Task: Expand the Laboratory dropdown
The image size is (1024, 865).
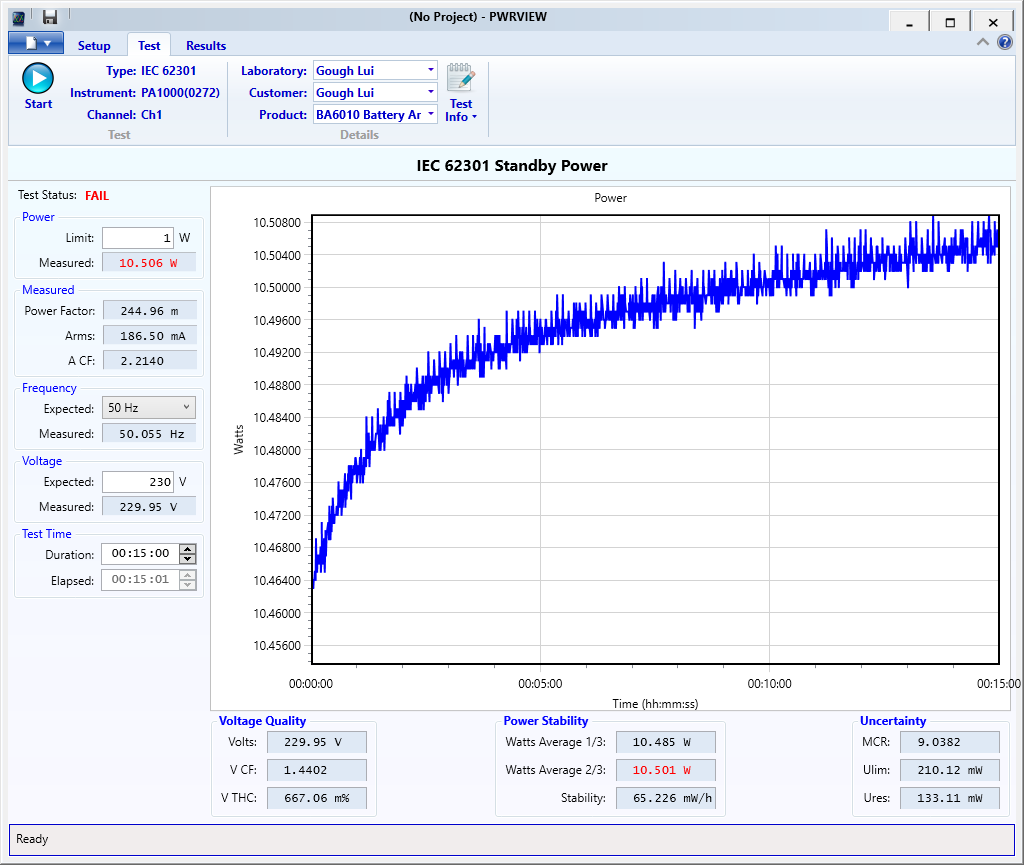Action: point(431,70)
